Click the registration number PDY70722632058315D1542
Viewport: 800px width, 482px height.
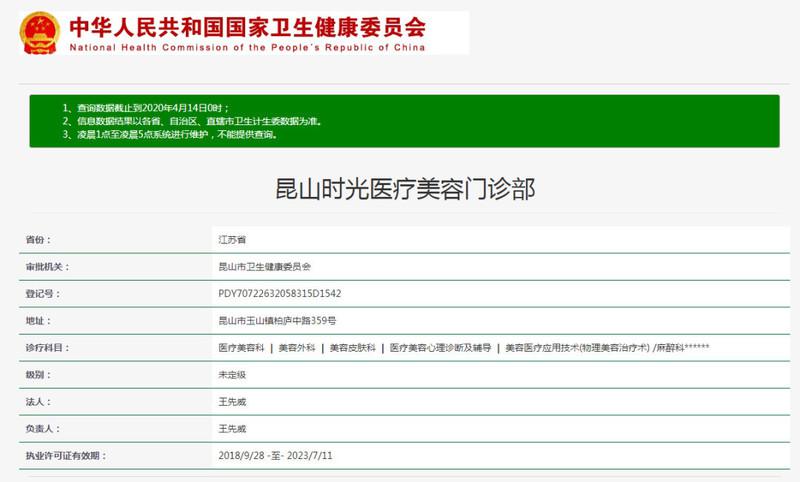pyautogui.click(x=280, y=294)
